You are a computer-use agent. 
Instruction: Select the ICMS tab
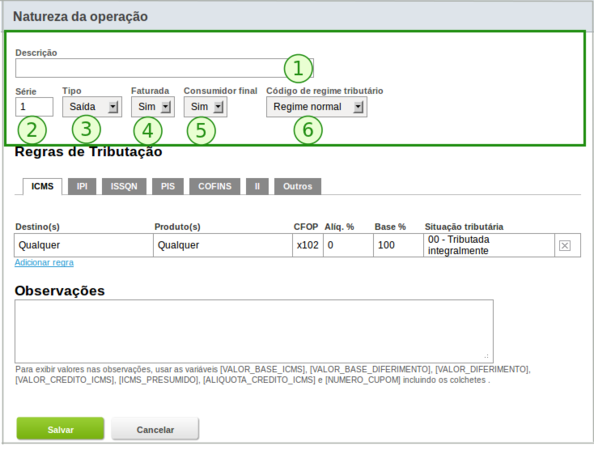click(42, 186)
